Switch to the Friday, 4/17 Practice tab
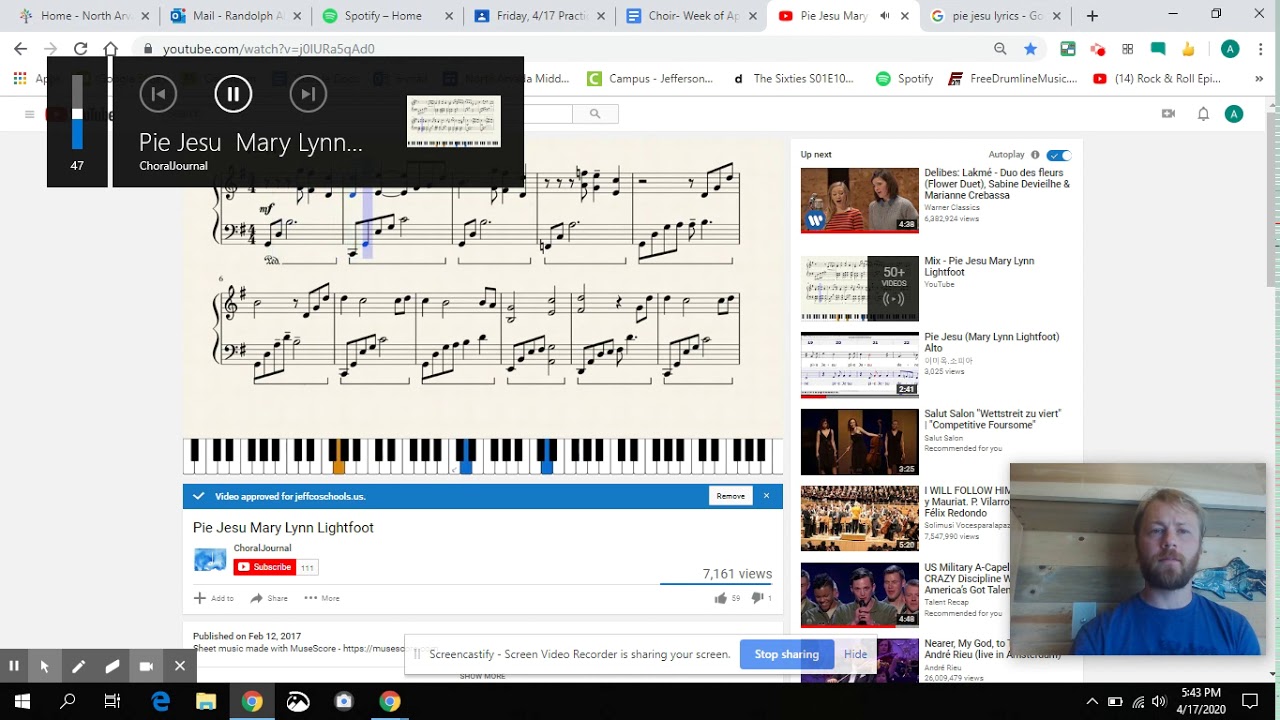 tap(541, 16)
